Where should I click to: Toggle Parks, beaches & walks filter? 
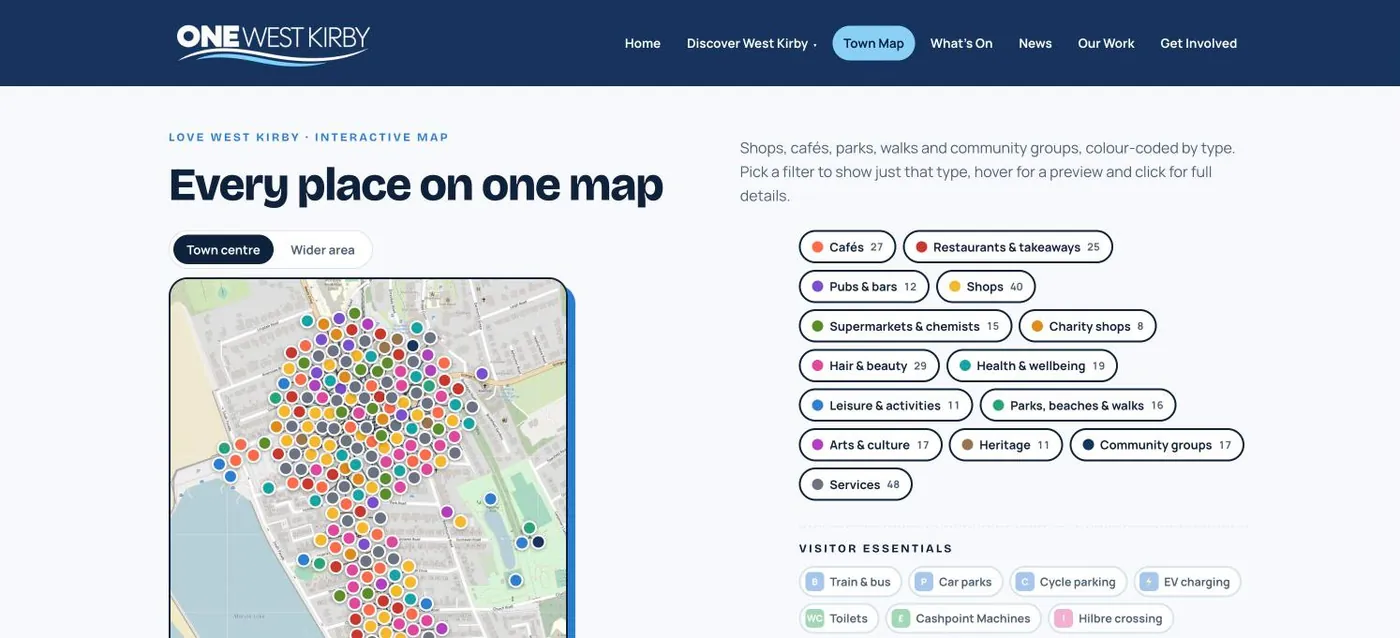point(1078,406)
